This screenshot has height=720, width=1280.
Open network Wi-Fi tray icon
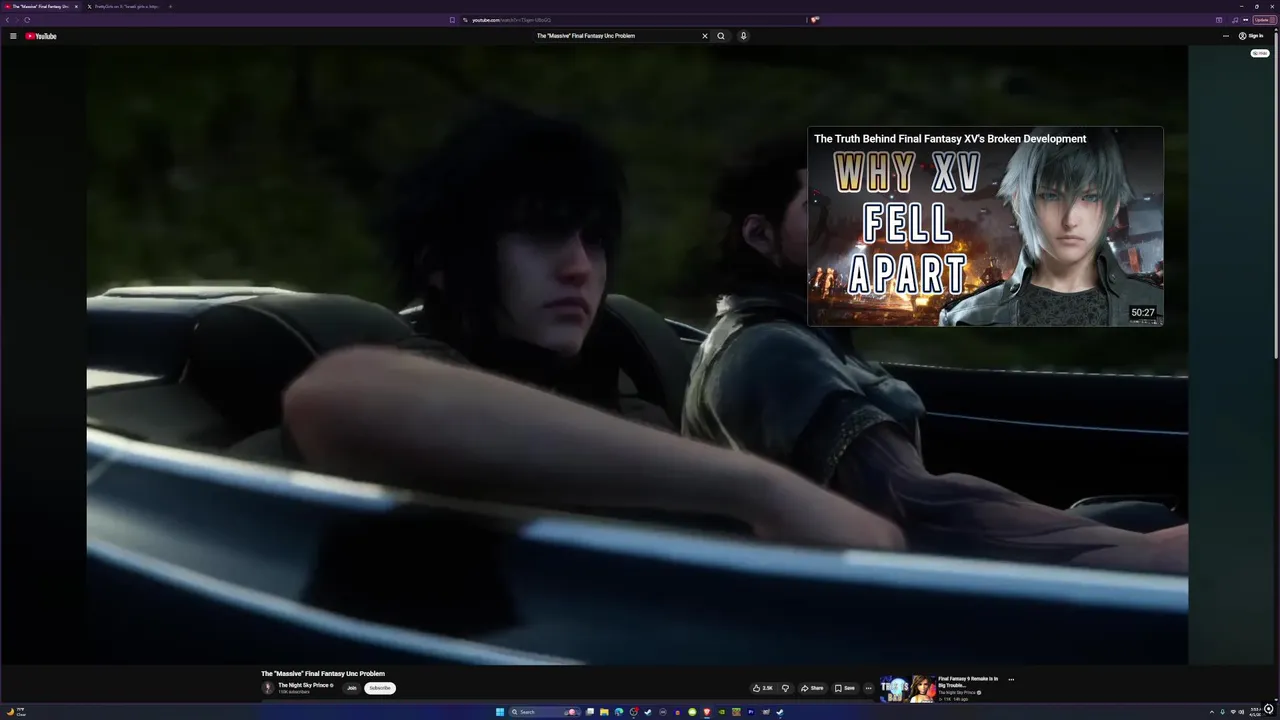[1233, 712]
